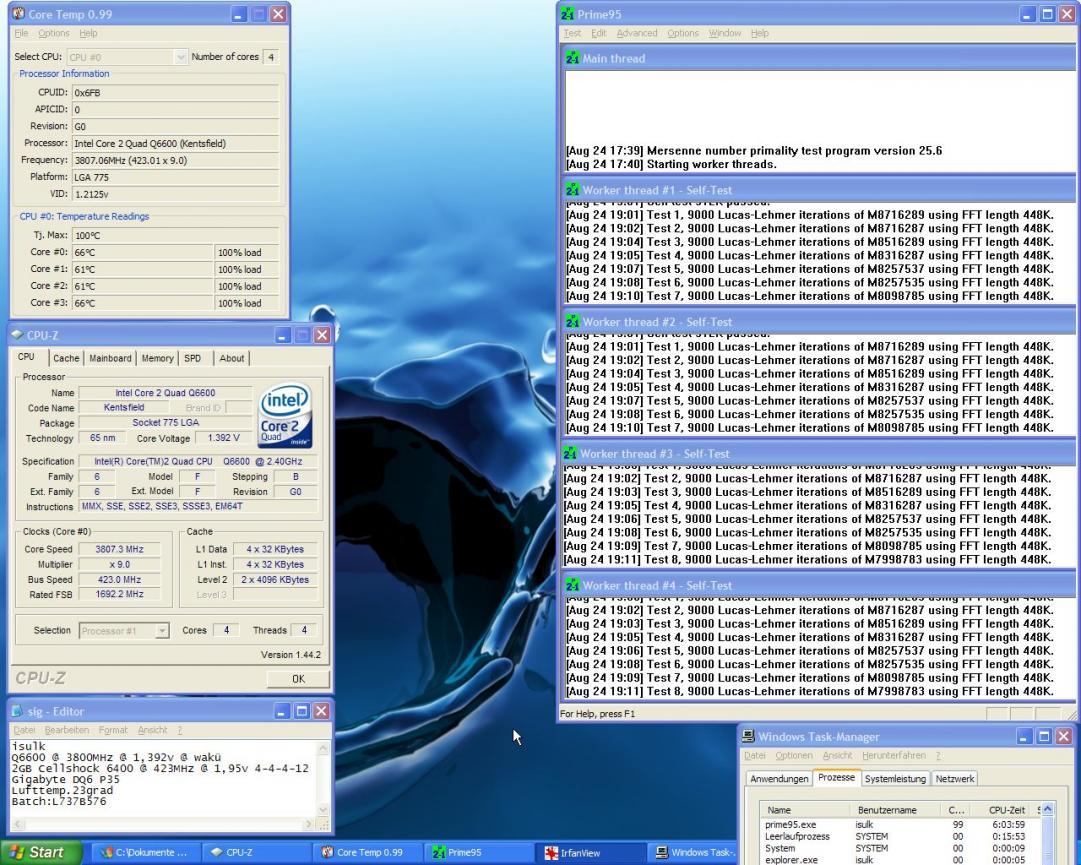Click the Number of cores field

[271, 57]
